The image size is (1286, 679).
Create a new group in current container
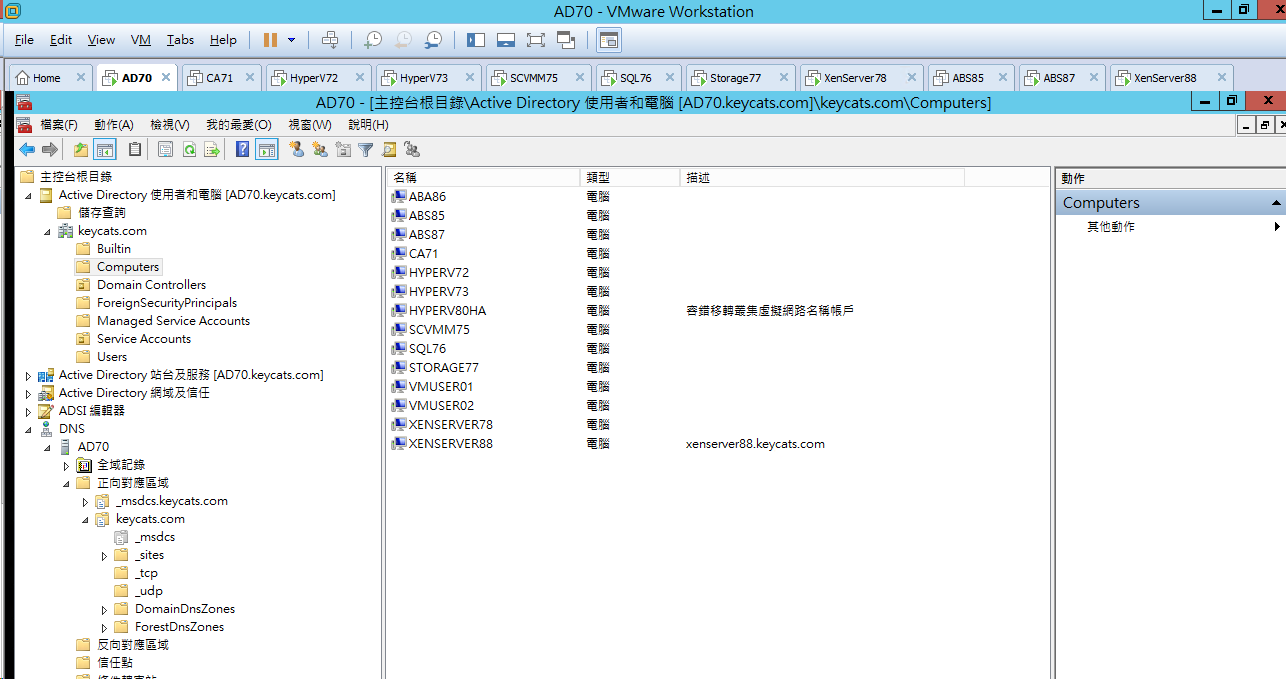[320, 150]
